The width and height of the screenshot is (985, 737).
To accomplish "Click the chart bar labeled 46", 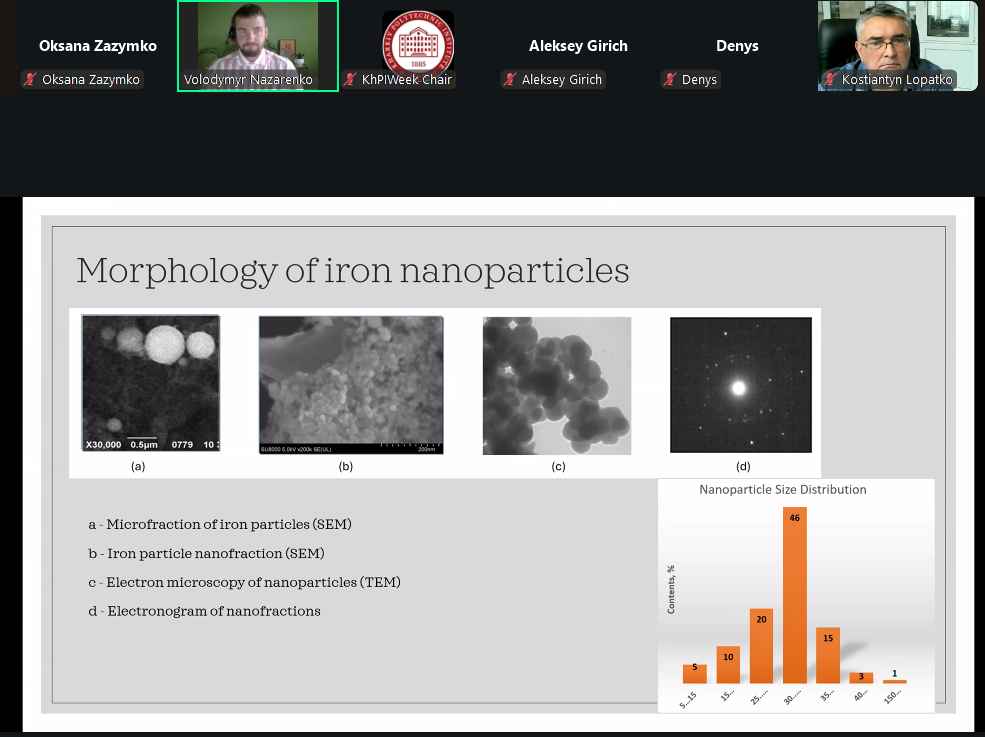I will (x=795, y=595).
